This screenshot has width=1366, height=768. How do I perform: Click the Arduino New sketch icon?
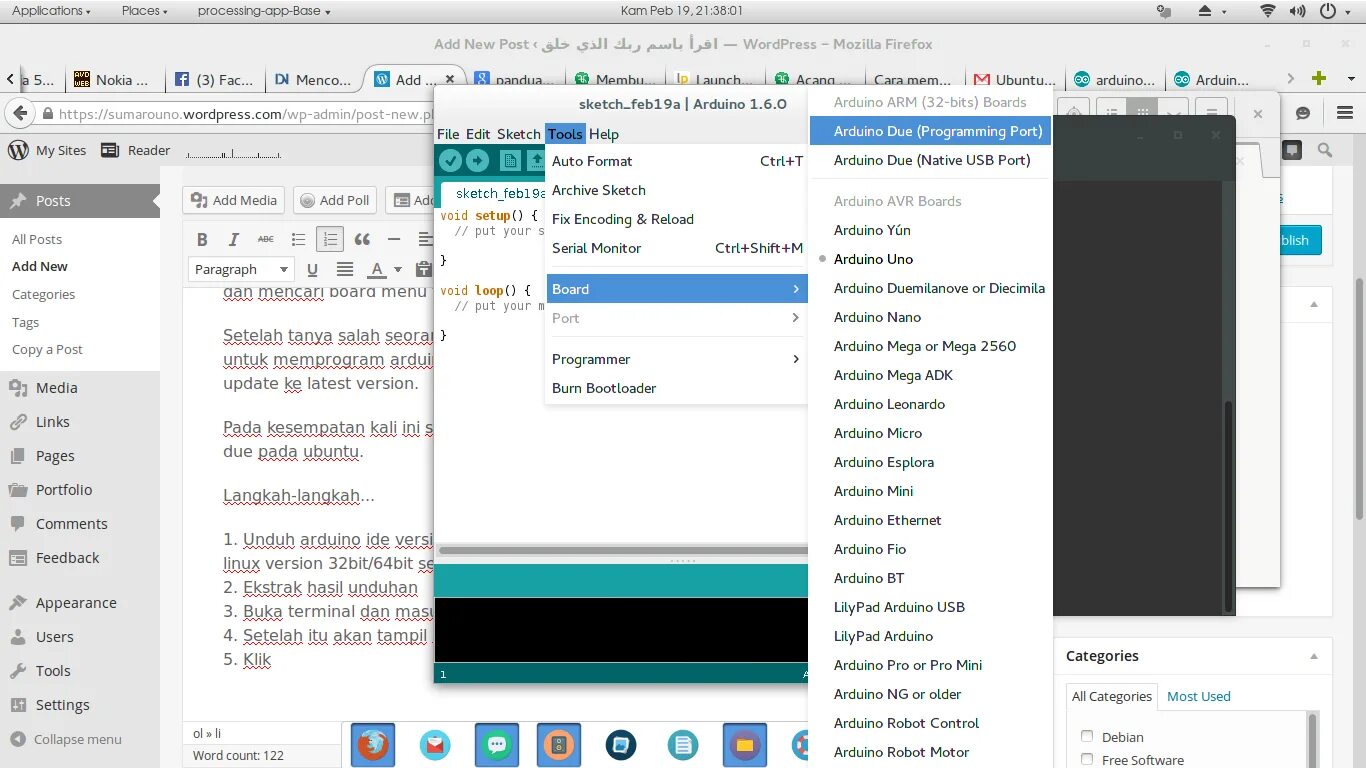511,161
